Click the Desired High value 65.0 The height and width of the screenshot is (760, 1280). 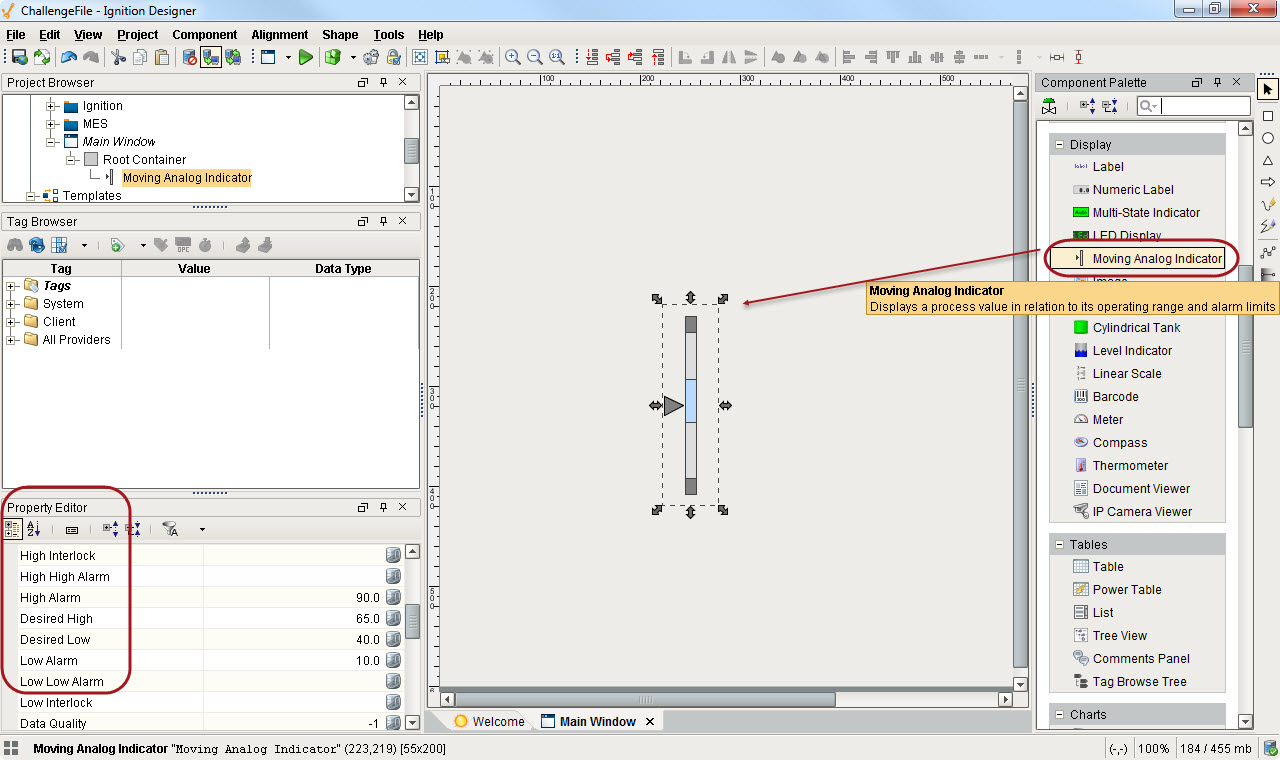(368, 619)
